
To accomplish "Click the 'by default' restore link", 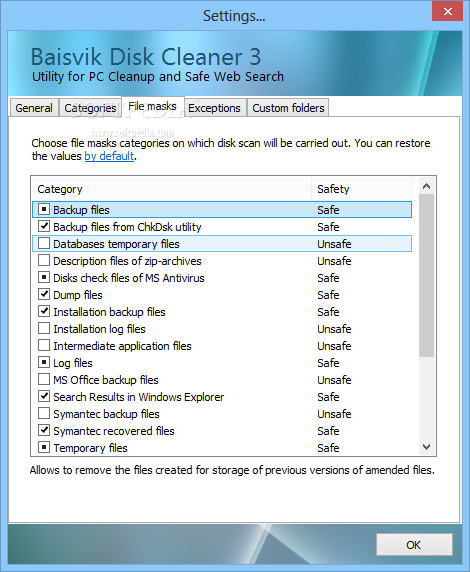I will click(x=109, y=156).
